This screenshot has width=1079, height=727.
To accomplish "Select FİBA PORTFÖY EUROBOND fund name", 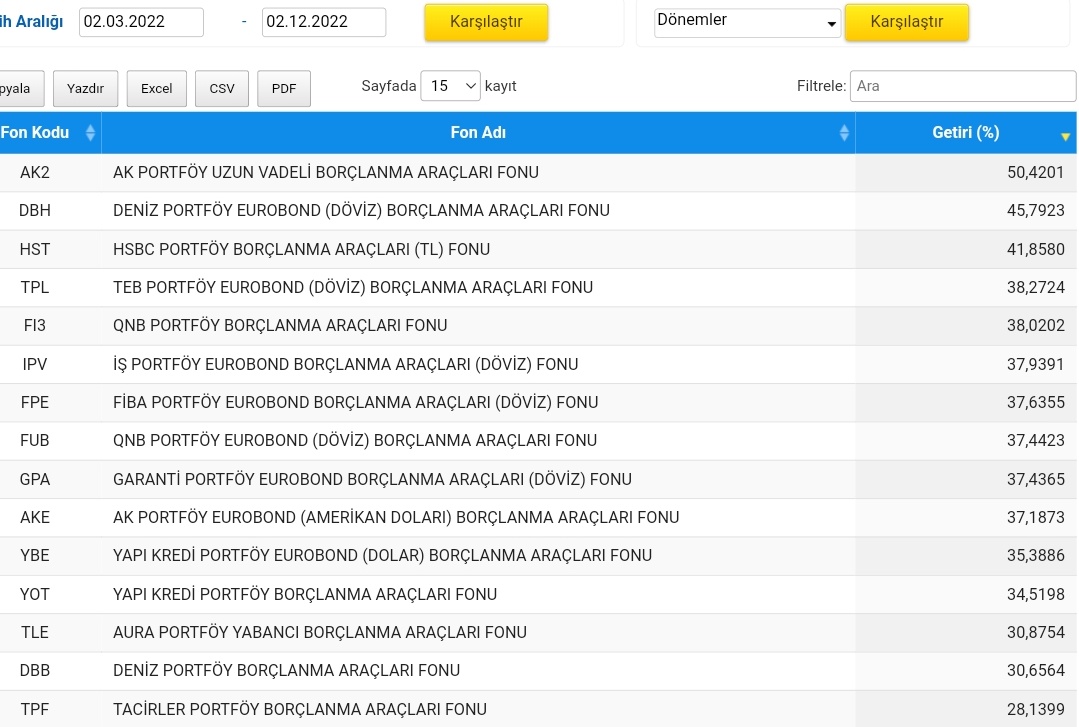I will (356, 402).
